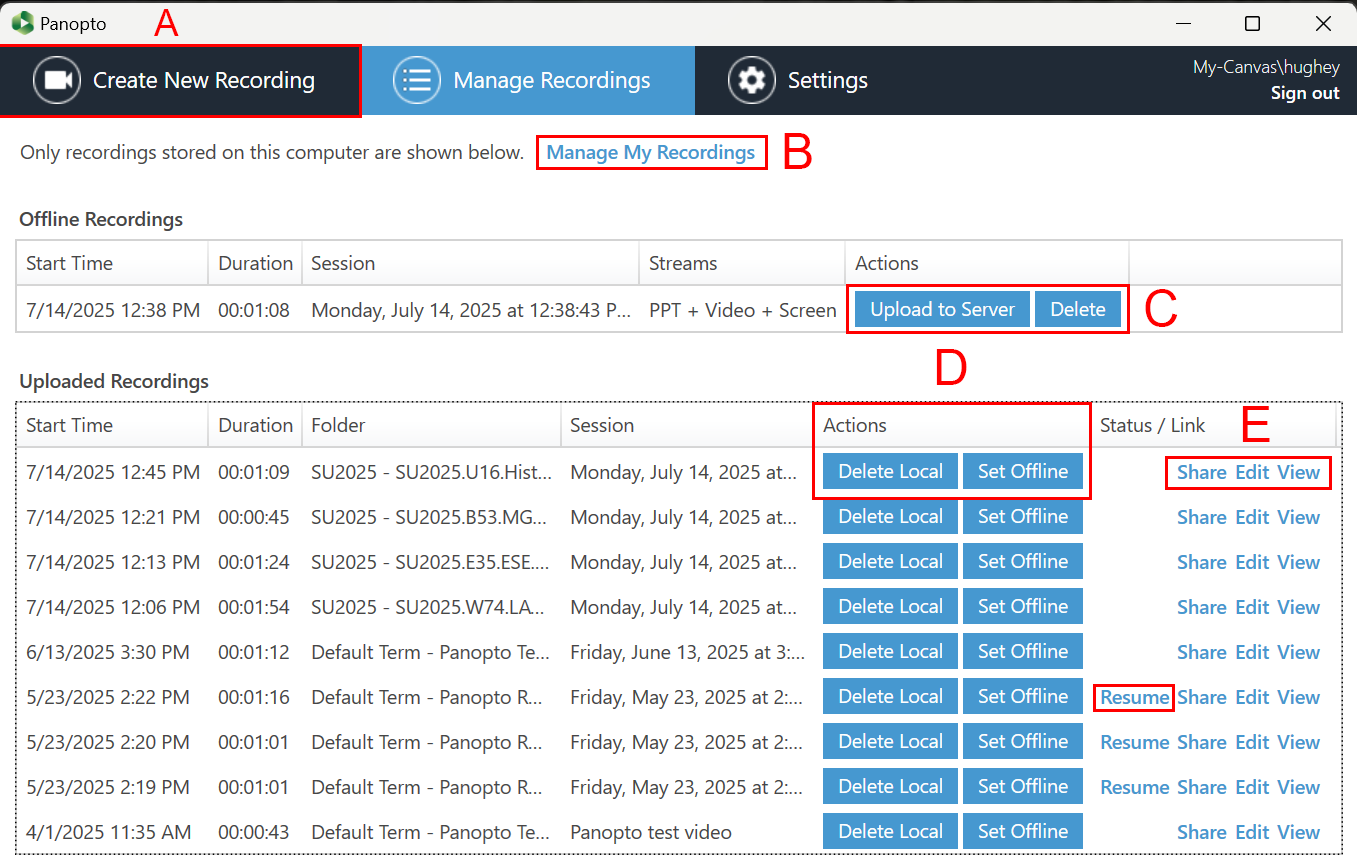Maximize the Panopto window
Screen dimensions: 1357x864
pyautogui.click(x=1252, y=23)
